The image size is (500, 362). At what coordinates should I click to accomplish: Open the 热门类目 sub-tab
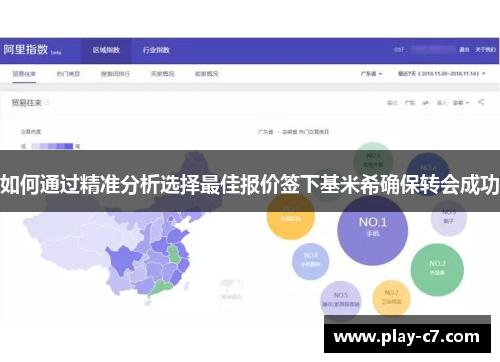click(x=68, y=74)
